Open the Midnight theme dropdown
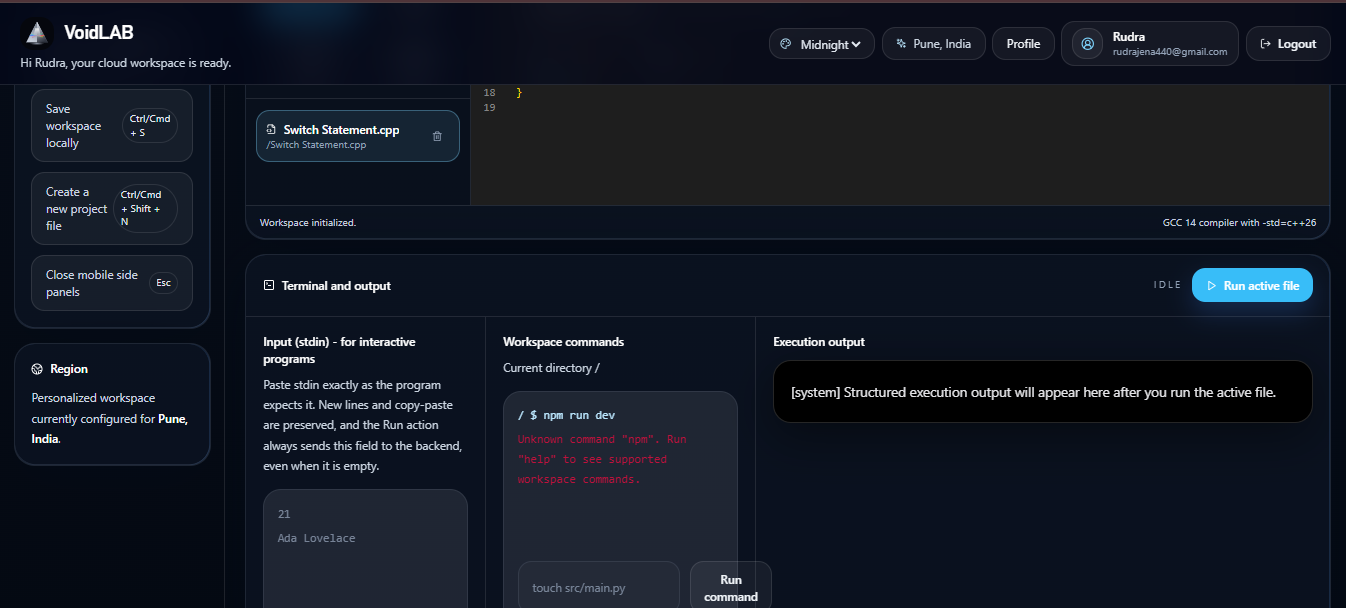The width and height of the screenshot is (1346, 608). click(822, 44)
